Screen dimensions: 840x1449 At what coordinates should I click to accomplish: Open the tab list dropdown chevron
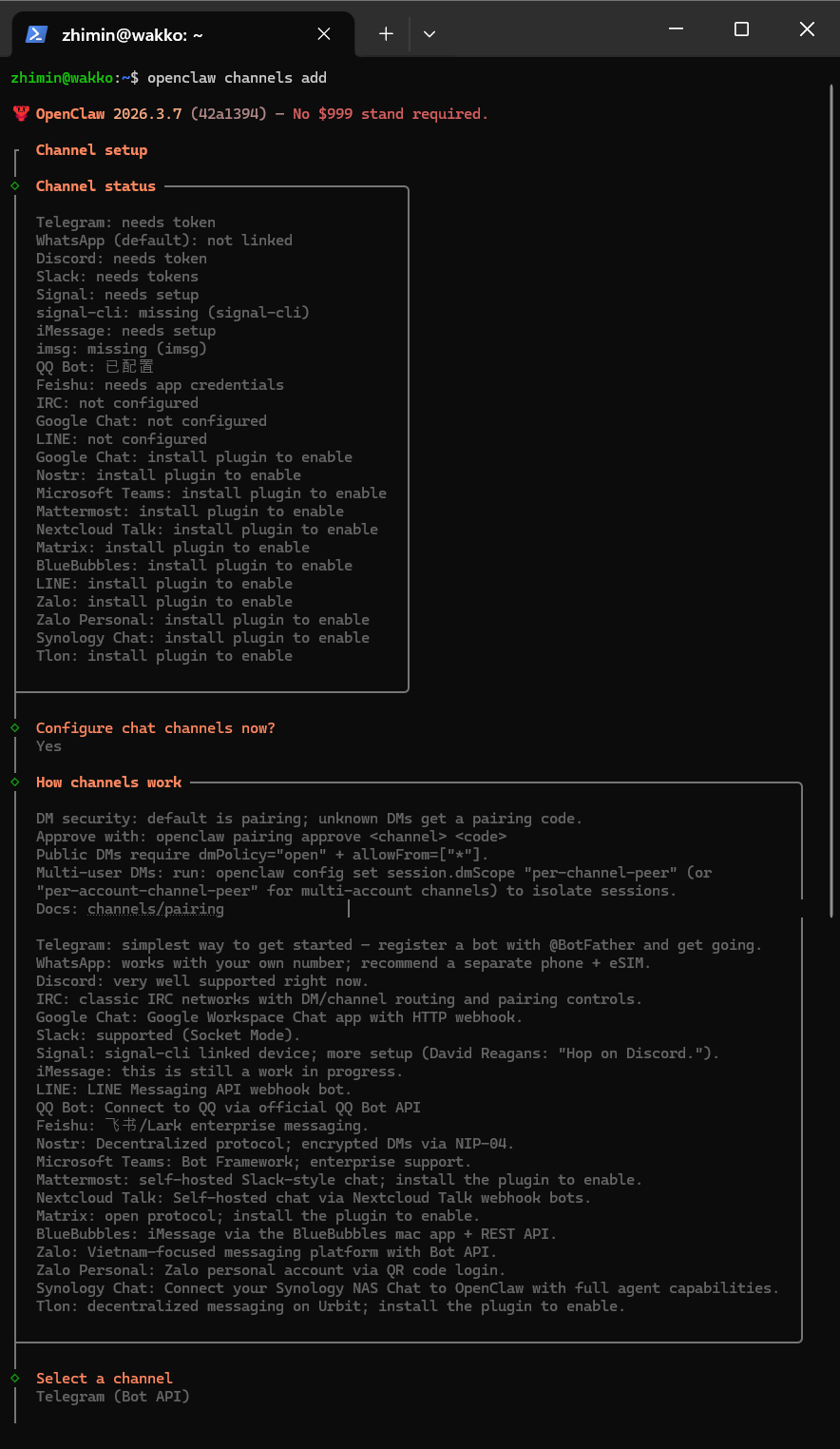430,32
